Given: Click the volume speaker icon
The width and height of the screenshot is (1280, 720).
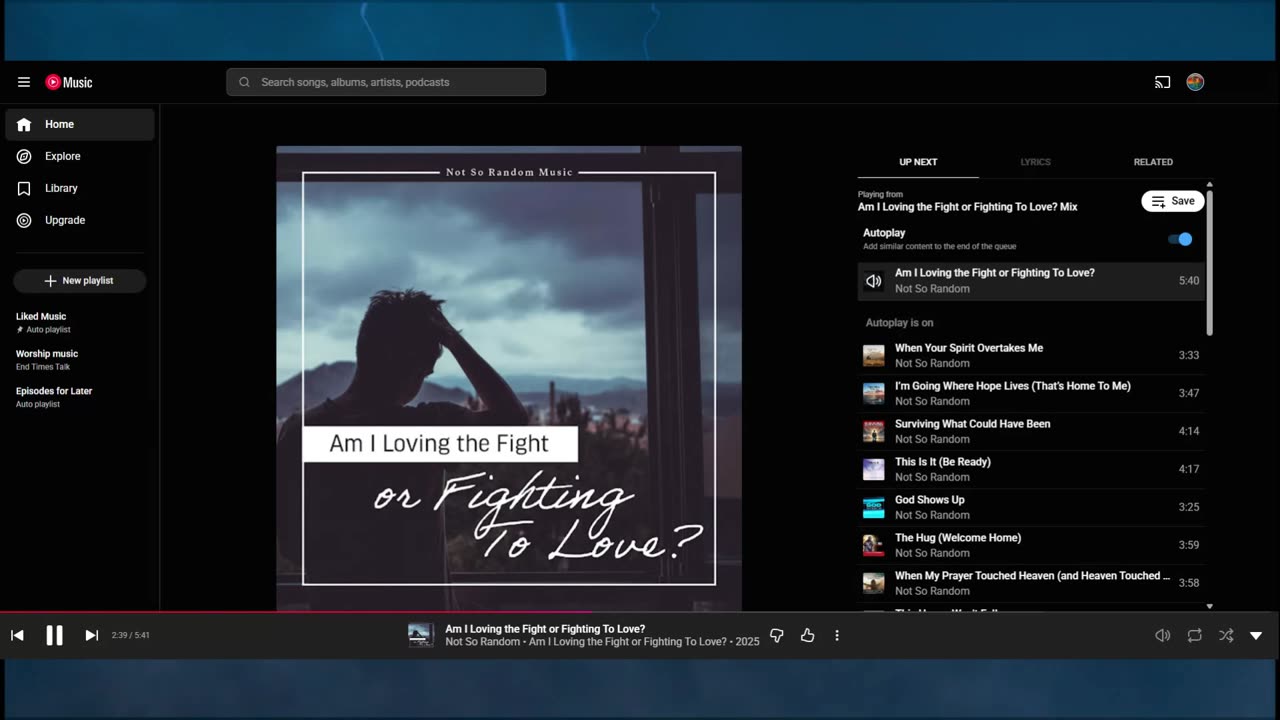Looking at the screenshot, I should [1162, 635].
